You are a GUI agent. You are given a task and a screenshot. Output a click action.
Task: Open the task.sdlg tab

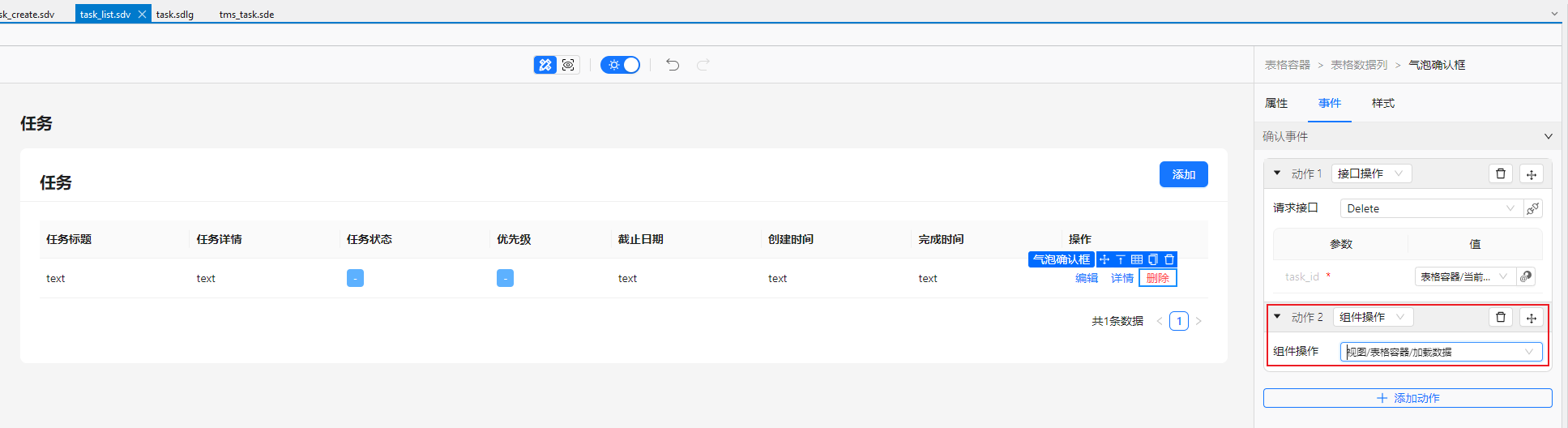point(175,15)
